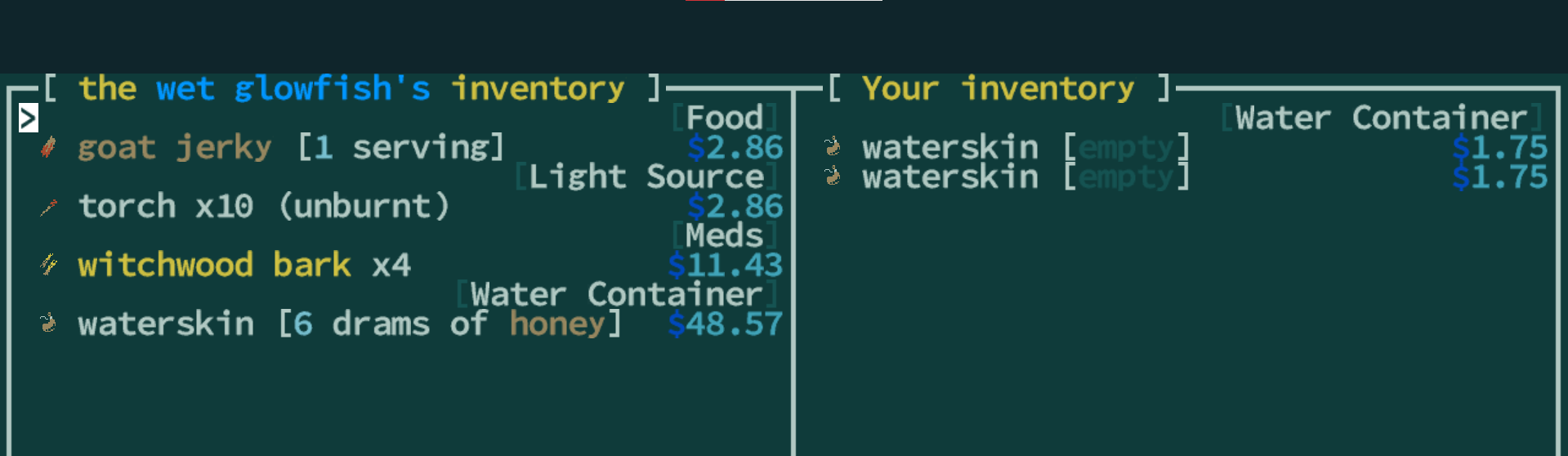The height and width of the screenshot is (456, 1568).
Task: Select waterskin with 6 drams of honey
Action: 349,324
